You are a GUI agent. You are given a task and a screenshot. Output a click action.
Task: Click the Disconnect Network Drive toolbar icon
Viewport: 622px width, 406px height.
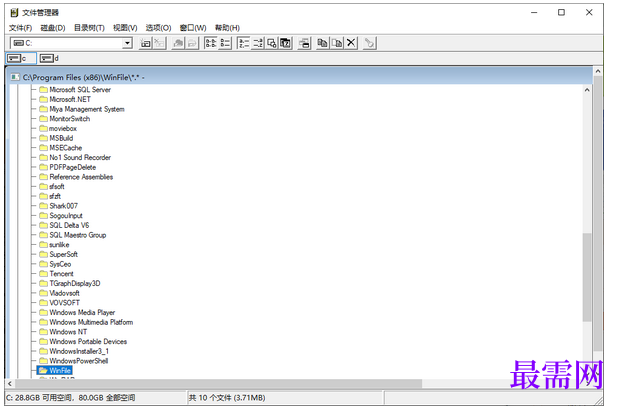pos(159,43)
